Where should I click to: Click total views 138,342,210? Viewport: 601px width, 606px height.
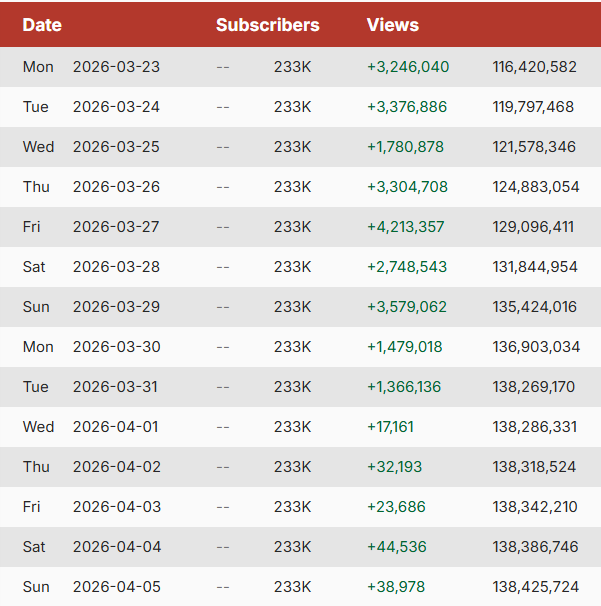coord(535,507)
